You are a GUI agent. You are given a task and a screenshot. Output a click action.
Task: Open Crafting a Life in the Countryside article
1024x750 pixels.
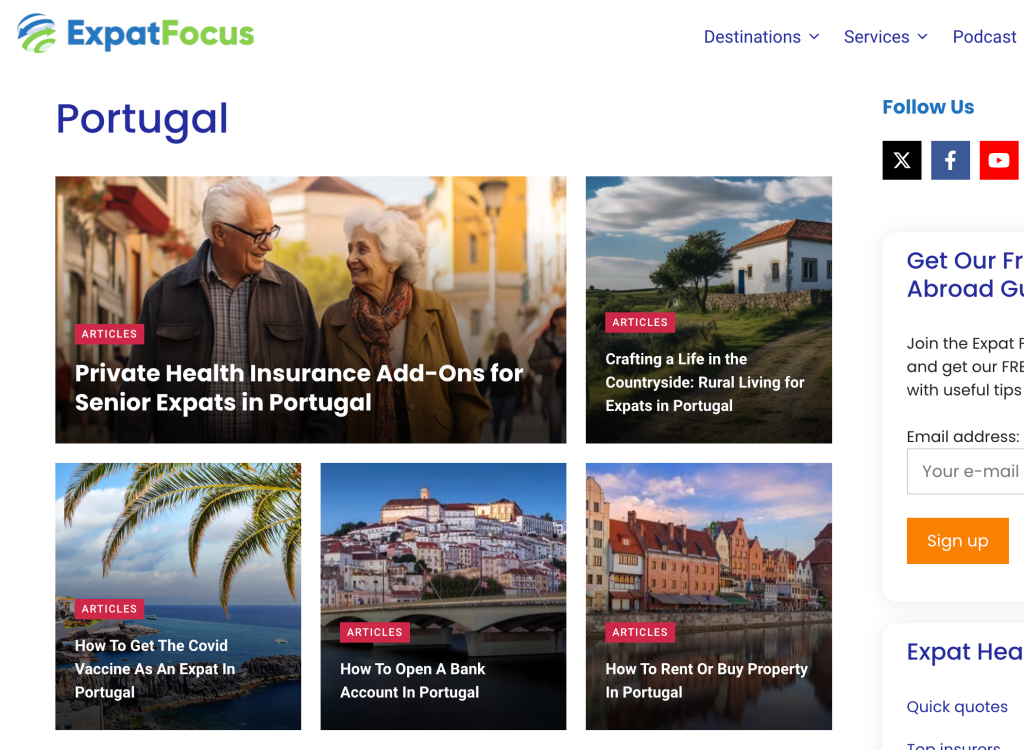[705, 382]
